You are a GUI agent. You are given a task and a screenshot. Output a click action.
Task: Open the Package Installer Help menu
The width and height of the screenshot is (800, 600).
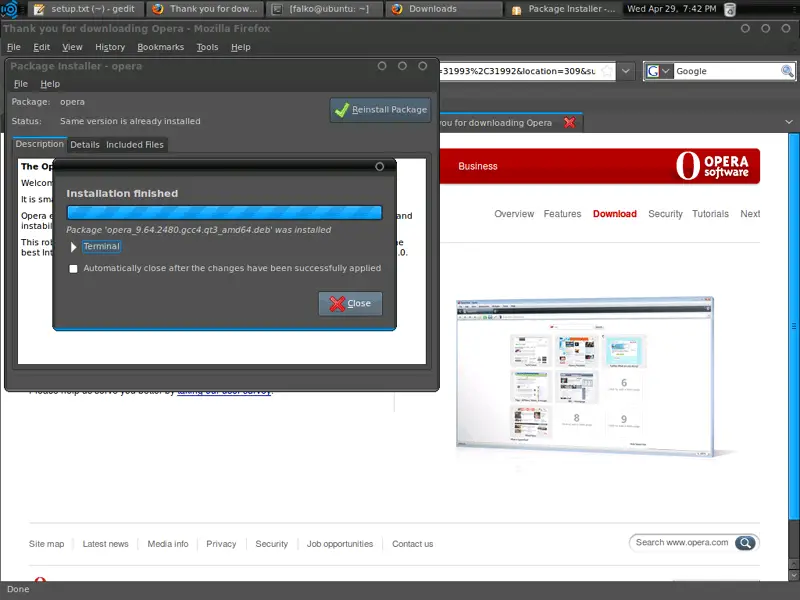coord(50,84)
